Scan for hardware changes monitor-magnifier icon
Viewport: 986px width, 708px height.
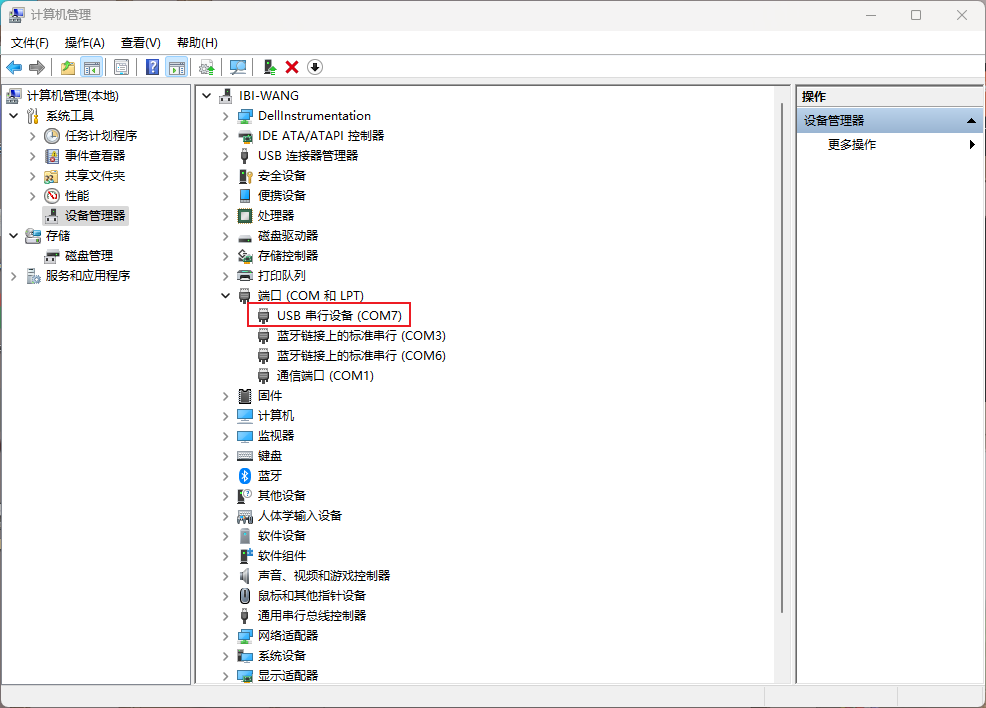(238, 67)
